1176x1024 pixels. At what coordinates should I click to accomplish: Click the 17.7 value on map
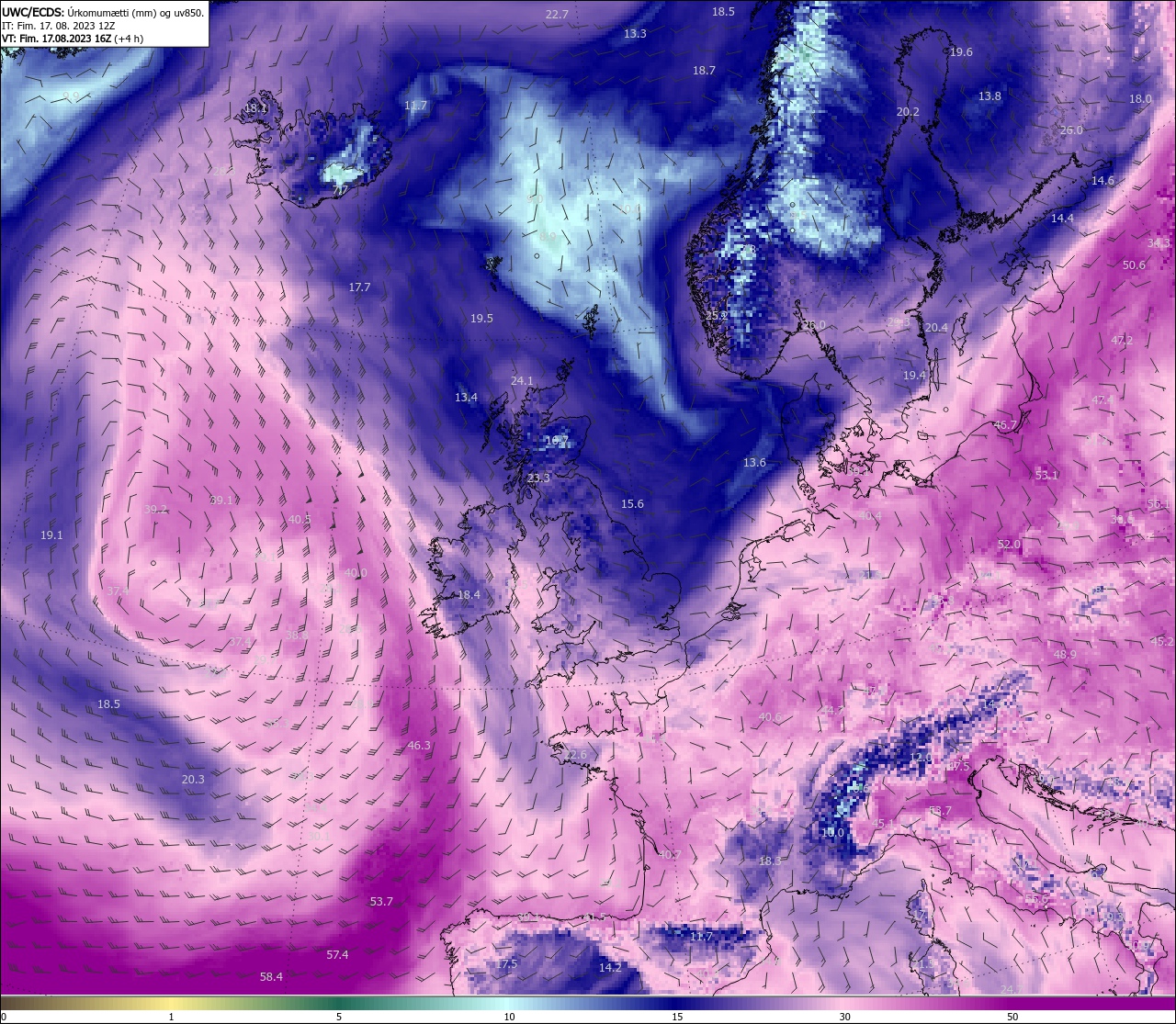[359, 287]
